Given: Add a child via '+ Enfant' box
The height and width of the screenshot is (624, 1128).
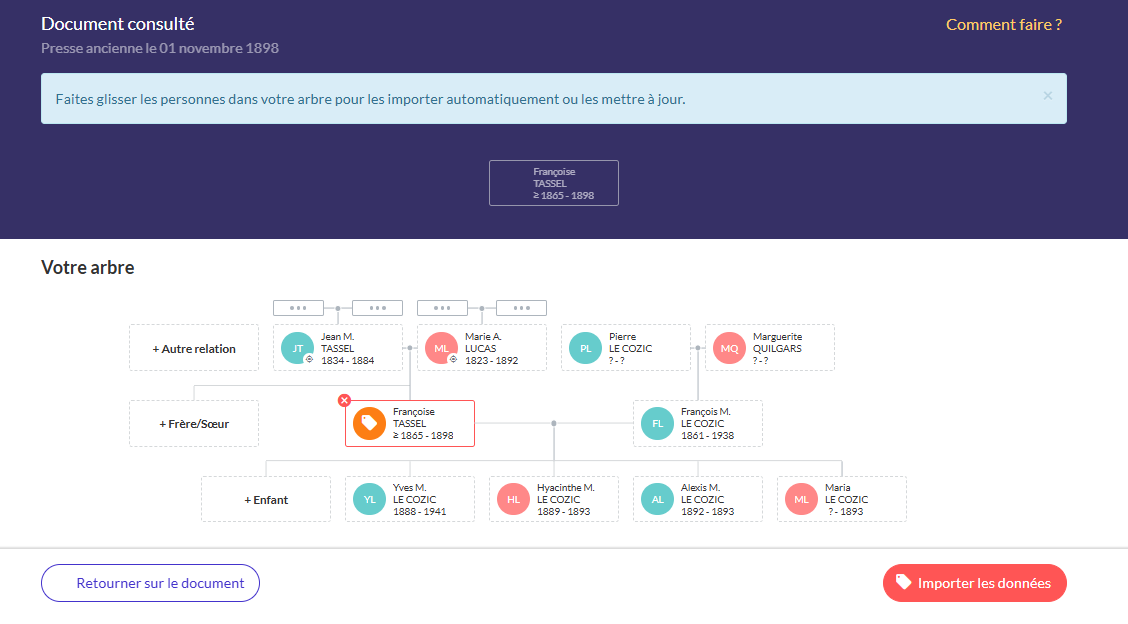Looking at the screenshot, I should (x=266, y=499).
